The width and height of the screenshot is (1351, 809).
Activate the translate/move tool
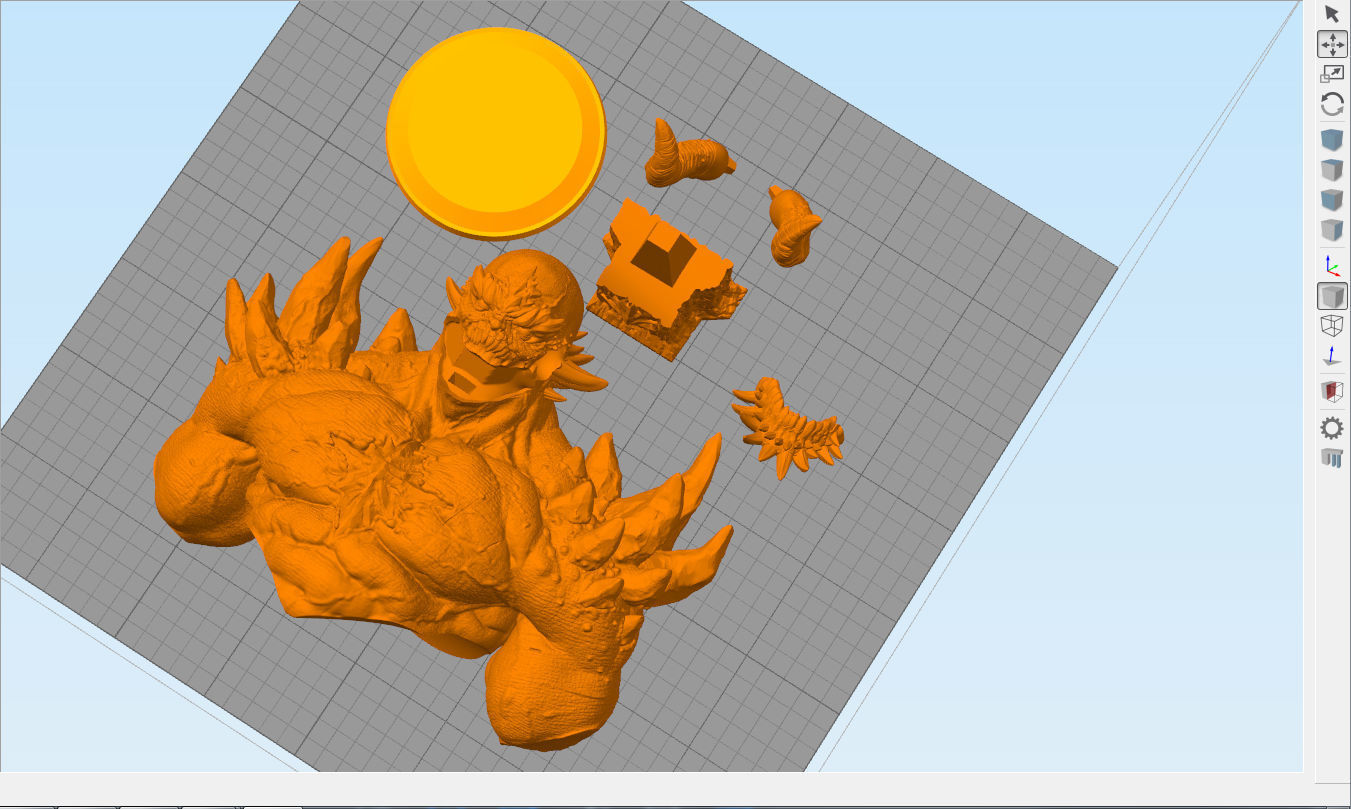pyautogui.click(x=1333, y=44)
